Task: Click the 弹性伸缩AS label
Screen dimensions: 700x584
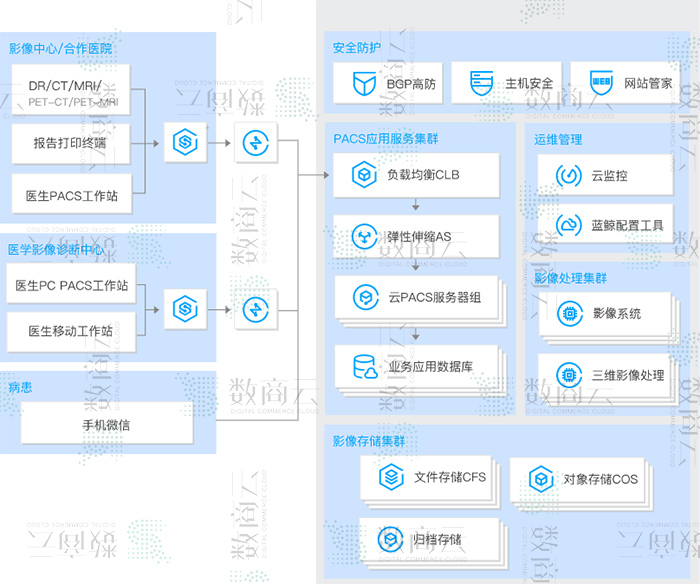Action: 419,237
